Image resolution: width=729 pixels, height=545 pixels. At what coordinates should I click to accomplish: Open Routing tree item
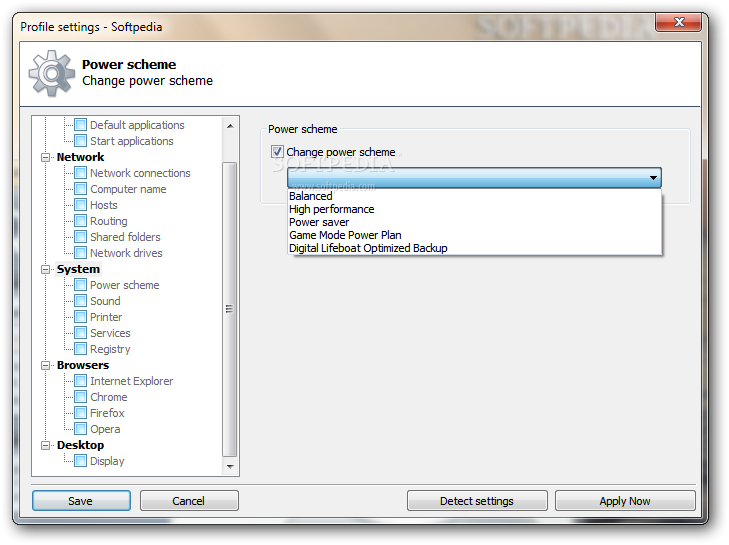(109, 221)
